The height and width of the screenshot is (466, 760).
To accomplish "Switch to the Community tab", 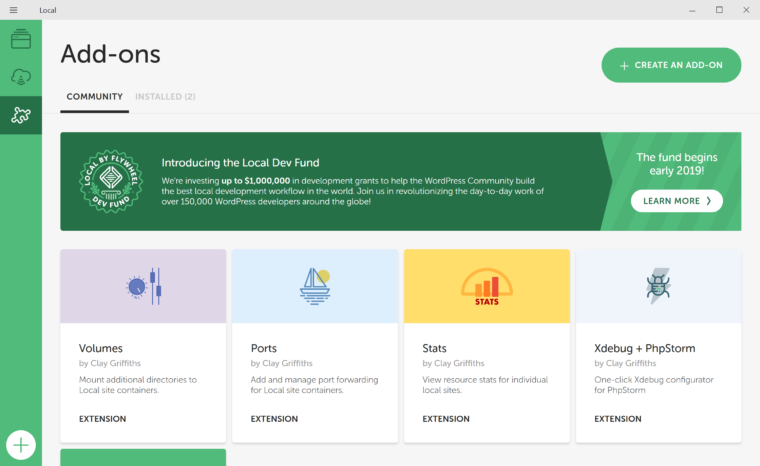I will 95,96.
